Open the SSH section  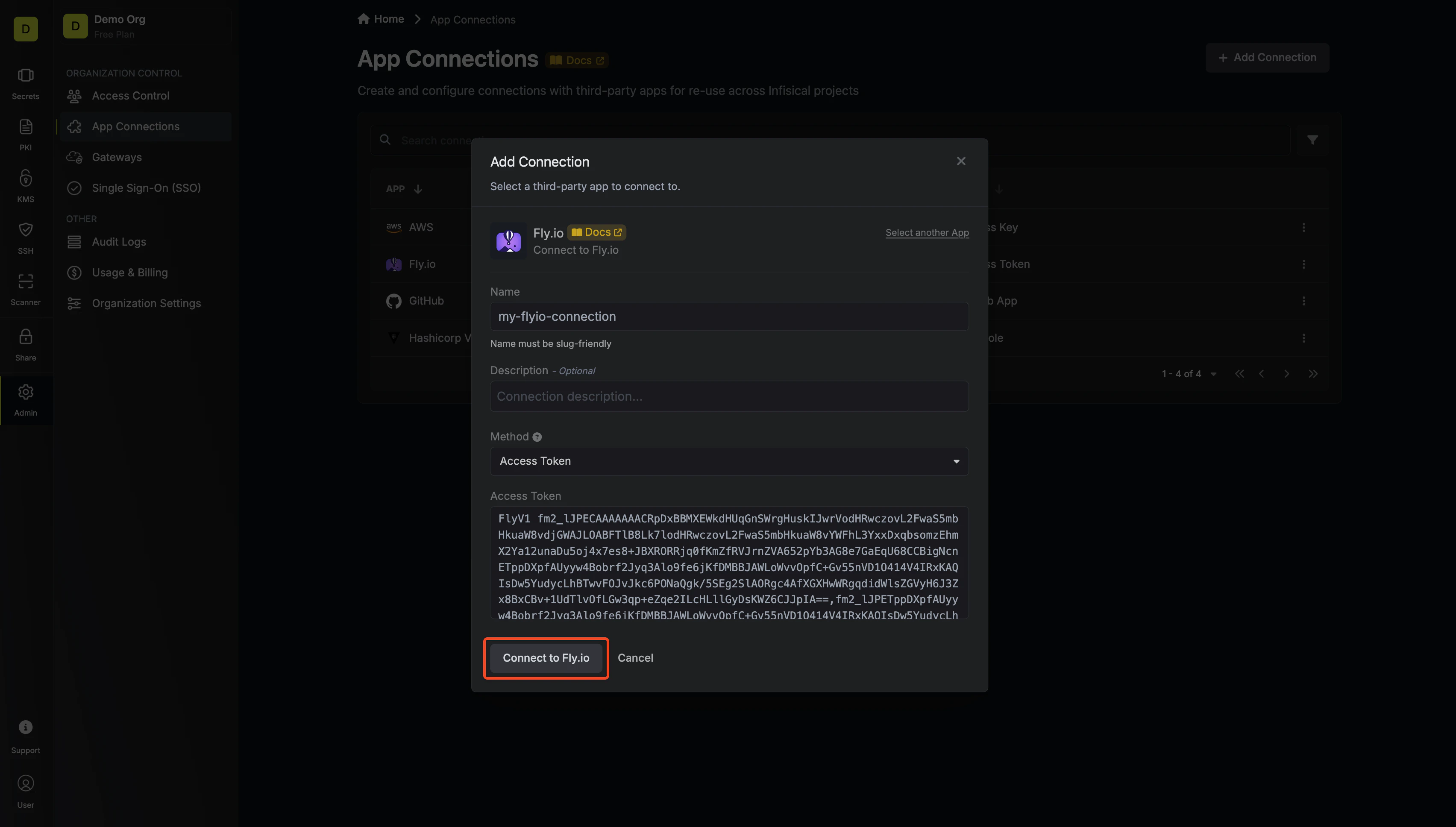coord(26,238)
